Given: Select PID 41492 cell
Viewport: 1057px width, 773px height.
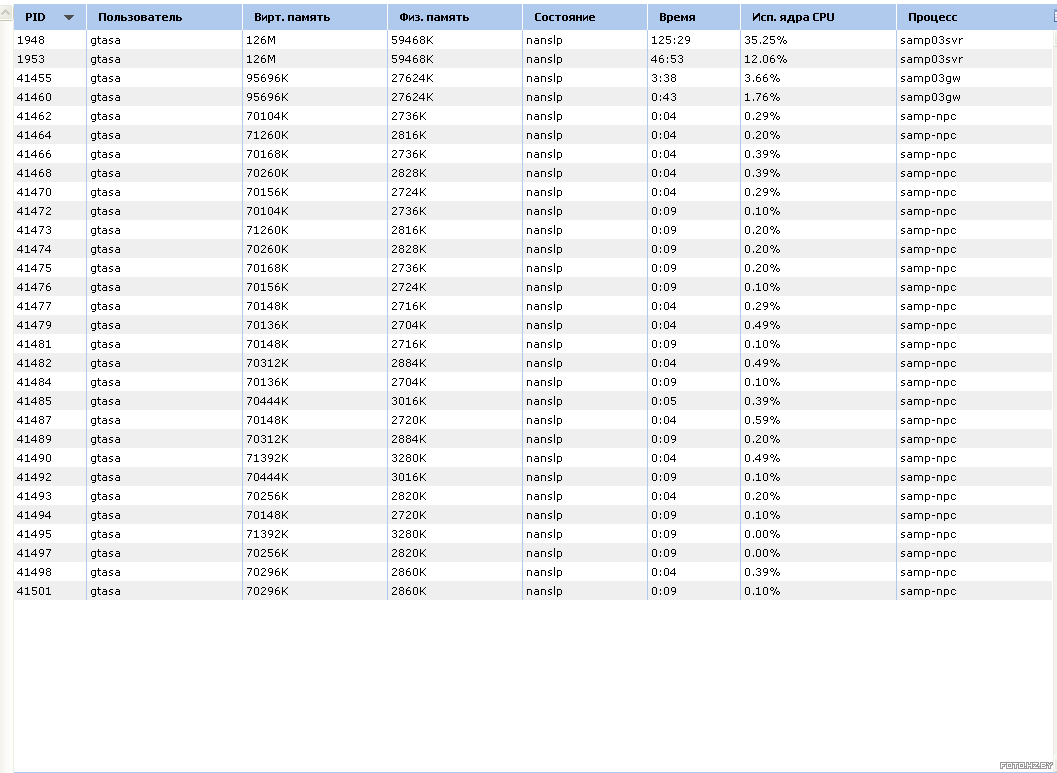Looking at the screenshot, I should click(x=34, y=476).
